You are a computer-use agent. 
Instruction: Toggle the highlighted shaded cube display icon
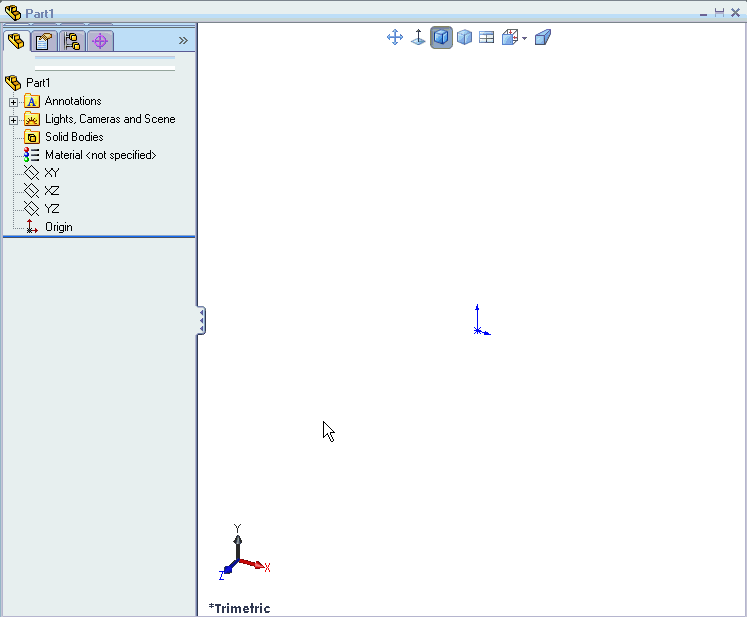pyautogui.click(x=441, y=38)
